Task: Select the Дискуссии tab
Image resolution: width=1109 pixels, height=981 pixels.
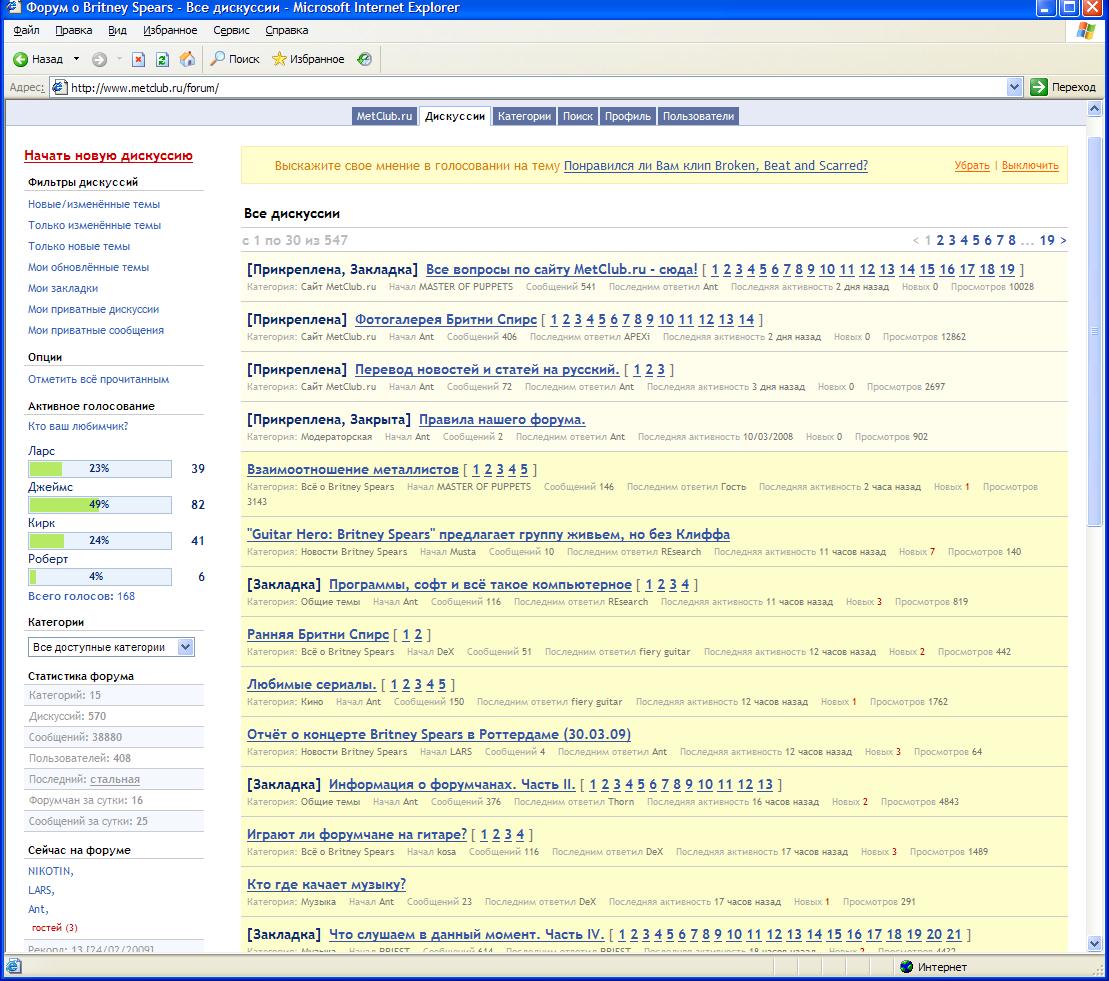Action: [x=455, y=116]
